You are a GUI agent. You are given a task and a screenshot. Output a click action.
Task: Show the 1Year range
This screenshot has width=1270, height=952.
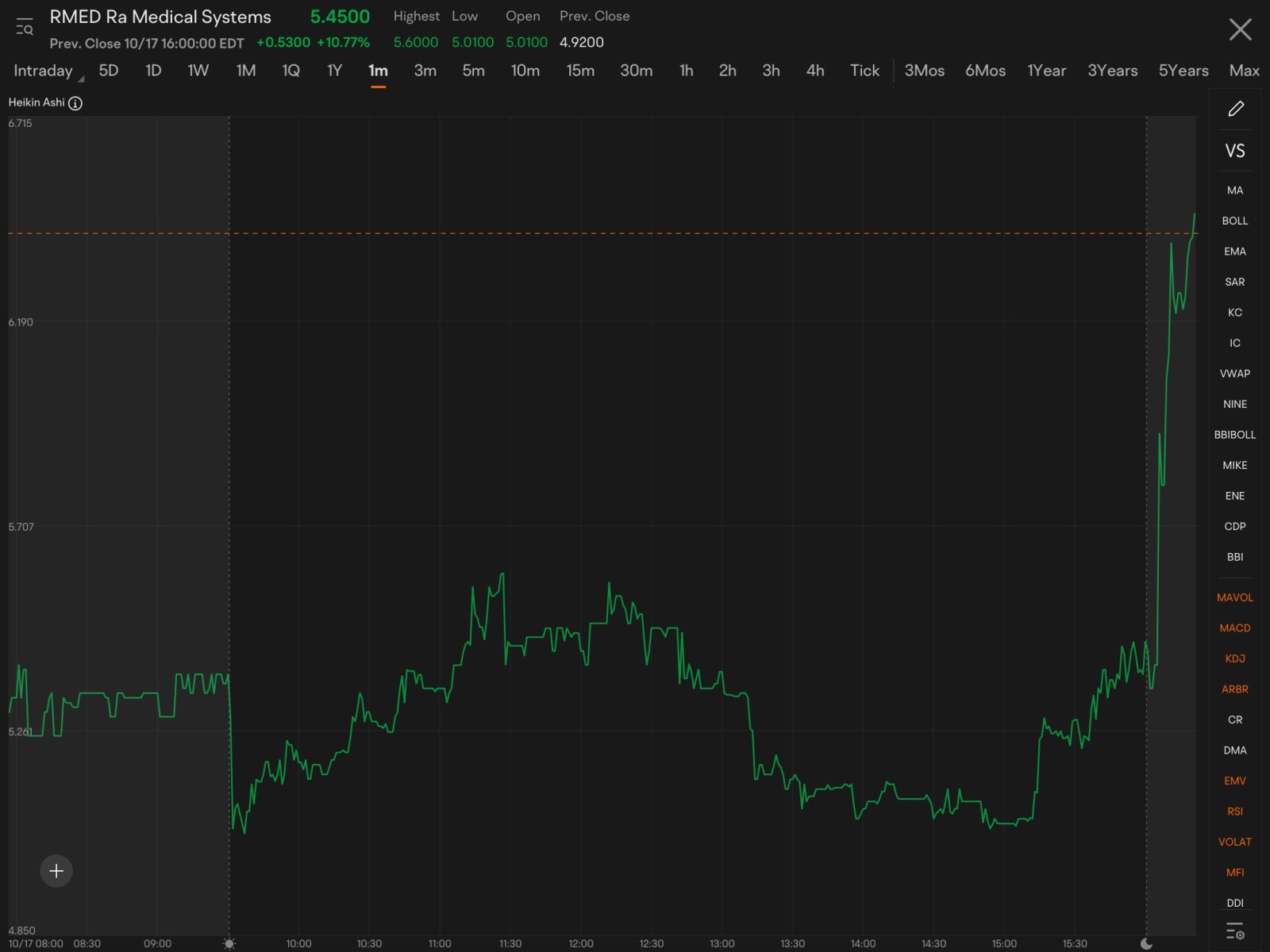[x=1046, y=71]
